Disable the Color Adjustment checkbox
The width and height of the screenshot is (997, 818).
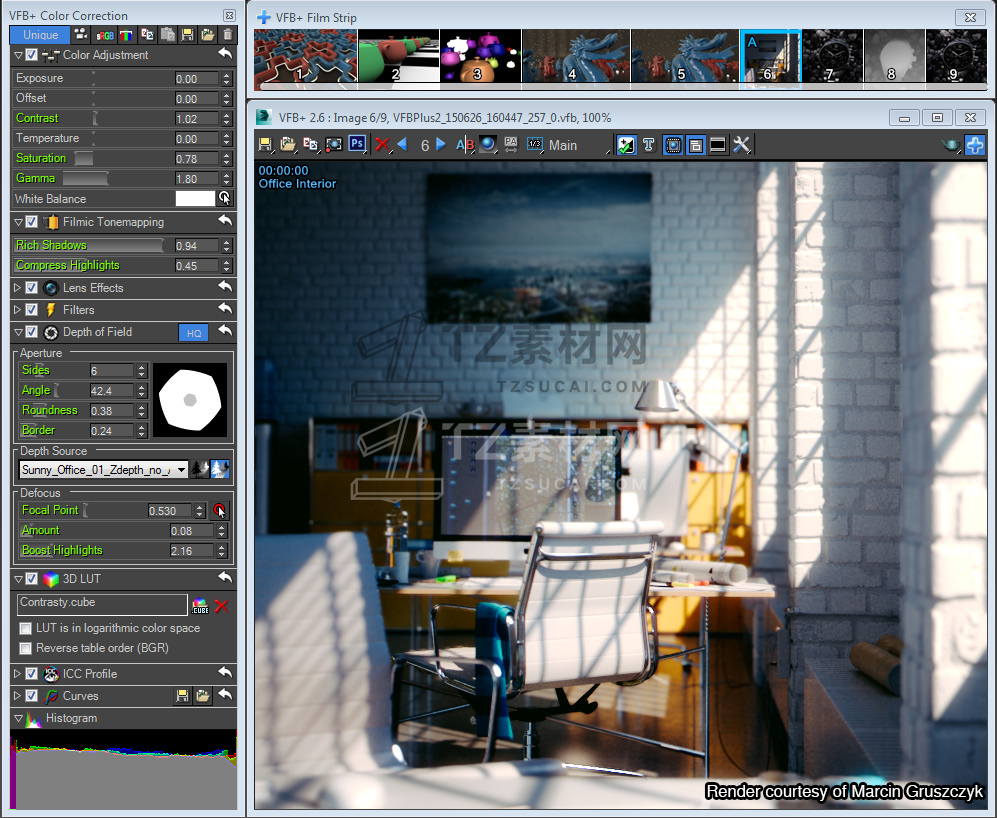tap(31, 55)
